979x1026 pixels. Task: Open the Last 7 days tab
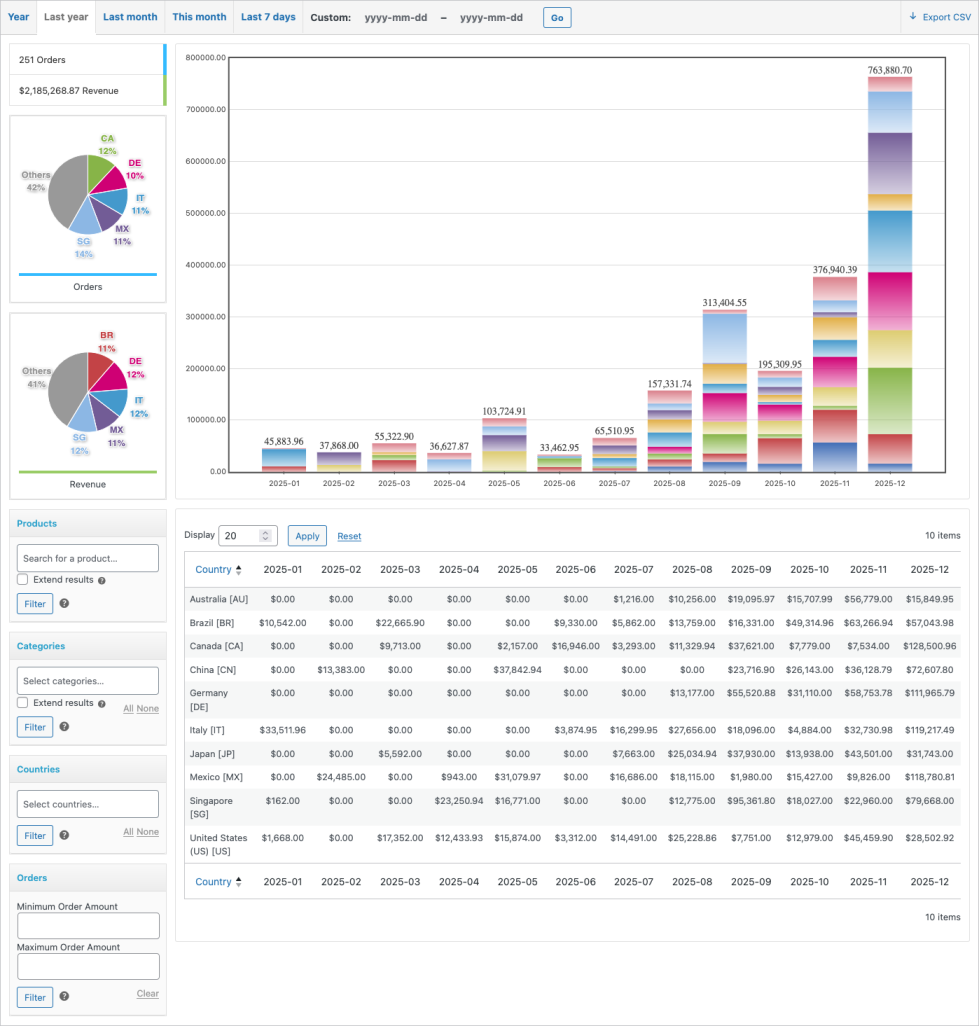click(x=266, y=16)
